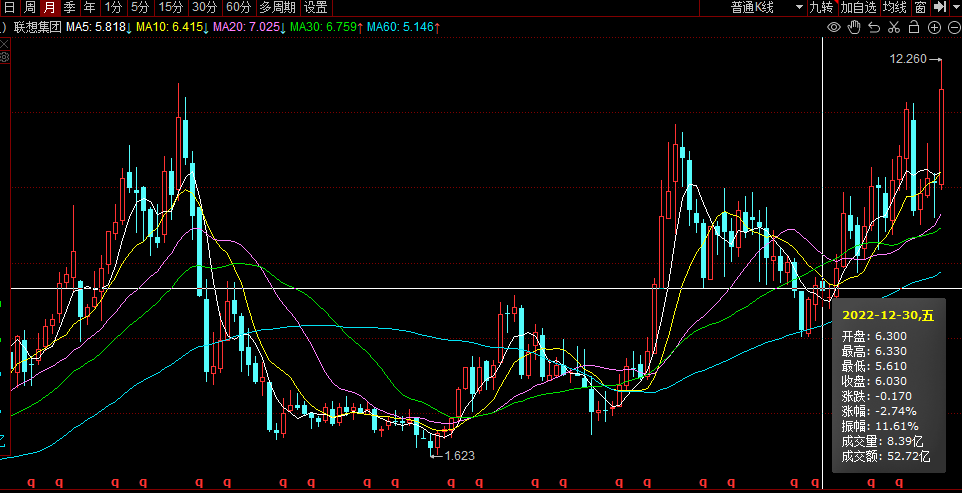This screenshot has height=493, width=962.
Task: Switch to the 周 weekly period tab
Action: [30, 7]
